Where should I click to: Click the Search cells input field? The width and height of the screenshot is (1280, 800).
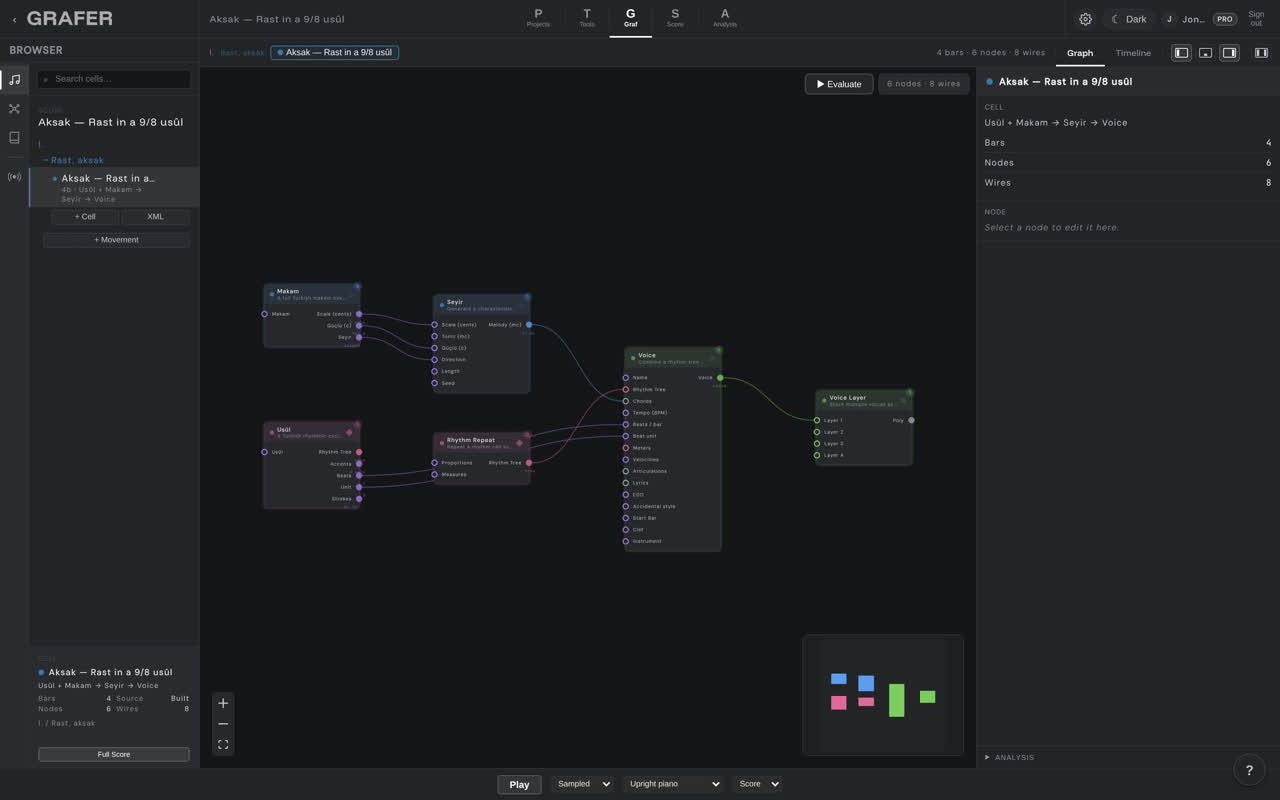114,79
